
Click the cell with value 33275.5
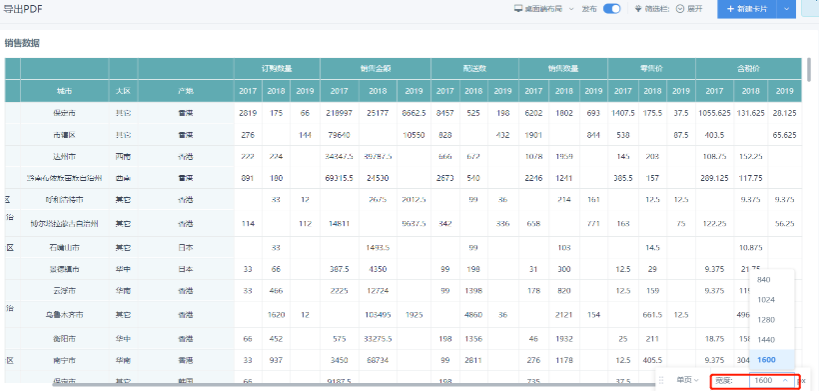378,339
